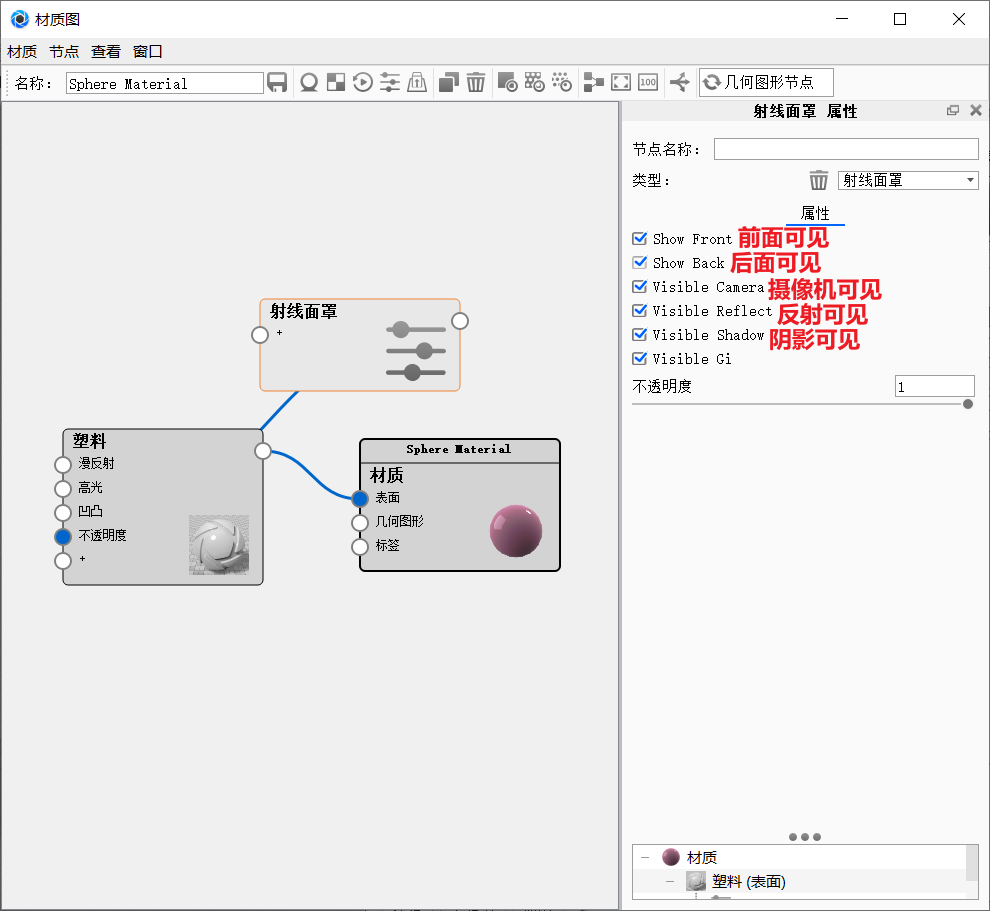Open the 射线面罩 type dropdown

point(908,181)
